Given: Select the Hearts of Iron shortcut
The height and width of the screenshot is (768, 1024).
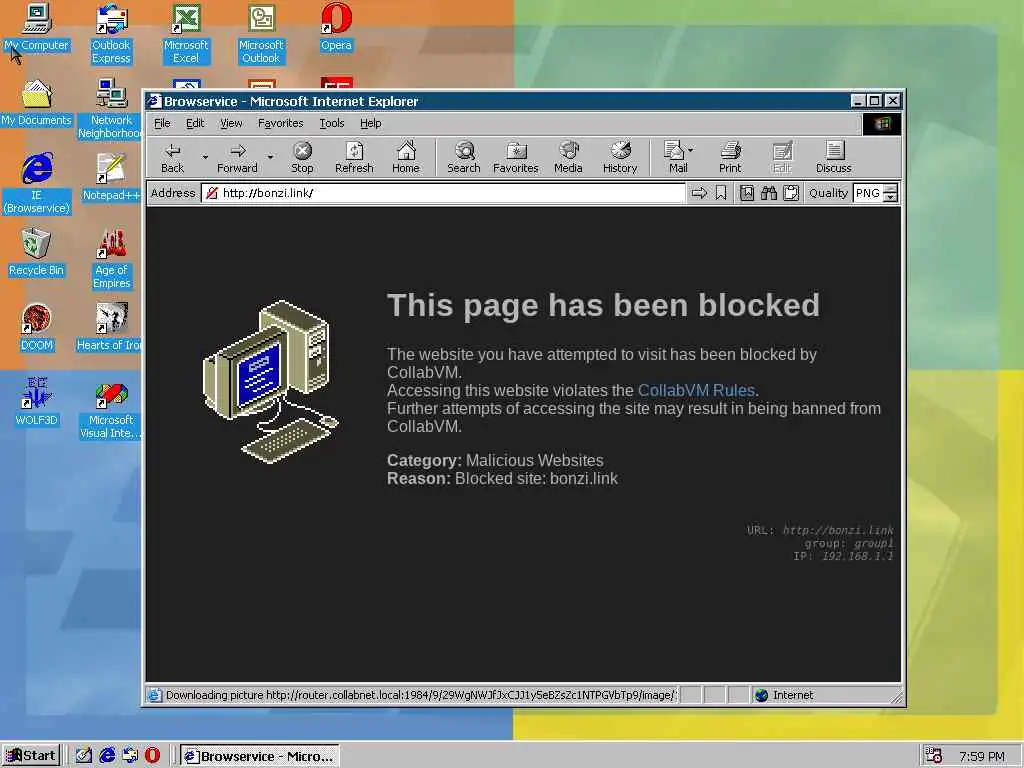Looking at the screenshot, I should pyautogui.click(x=110, y=328).
